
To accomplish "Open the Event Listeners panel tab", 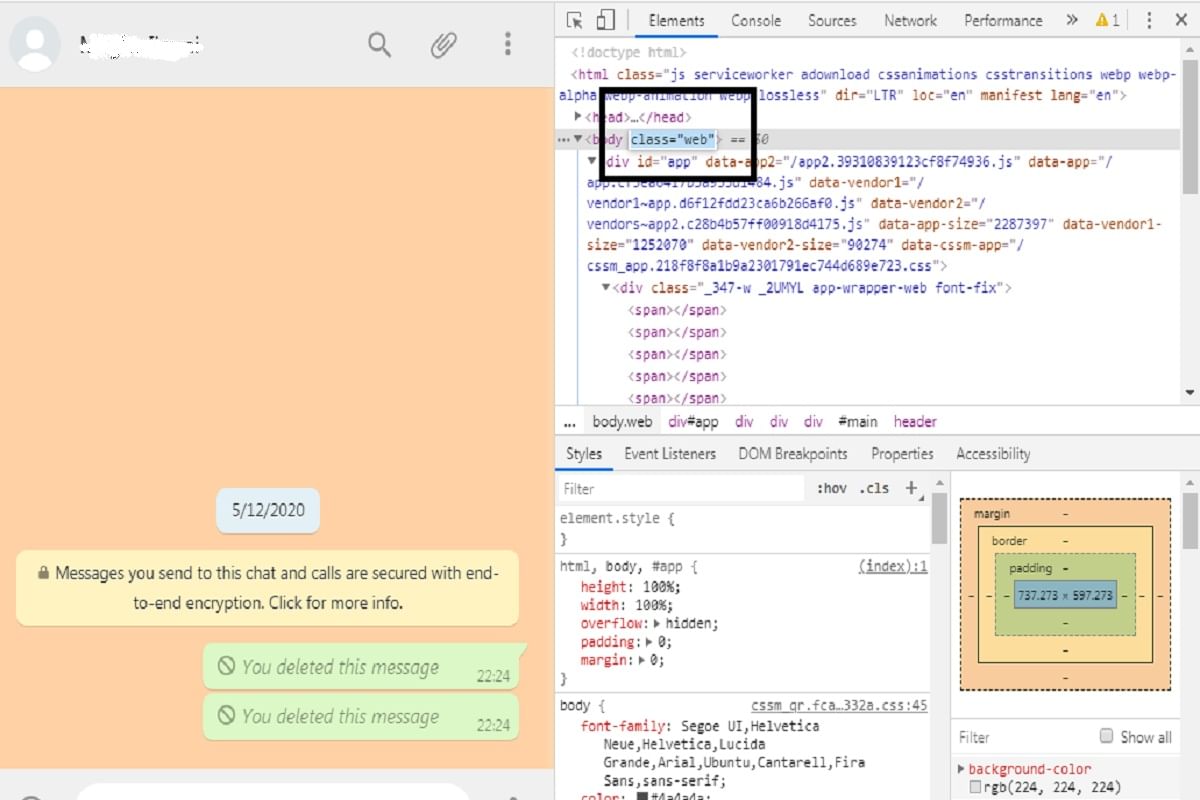I will pos(670,453).
